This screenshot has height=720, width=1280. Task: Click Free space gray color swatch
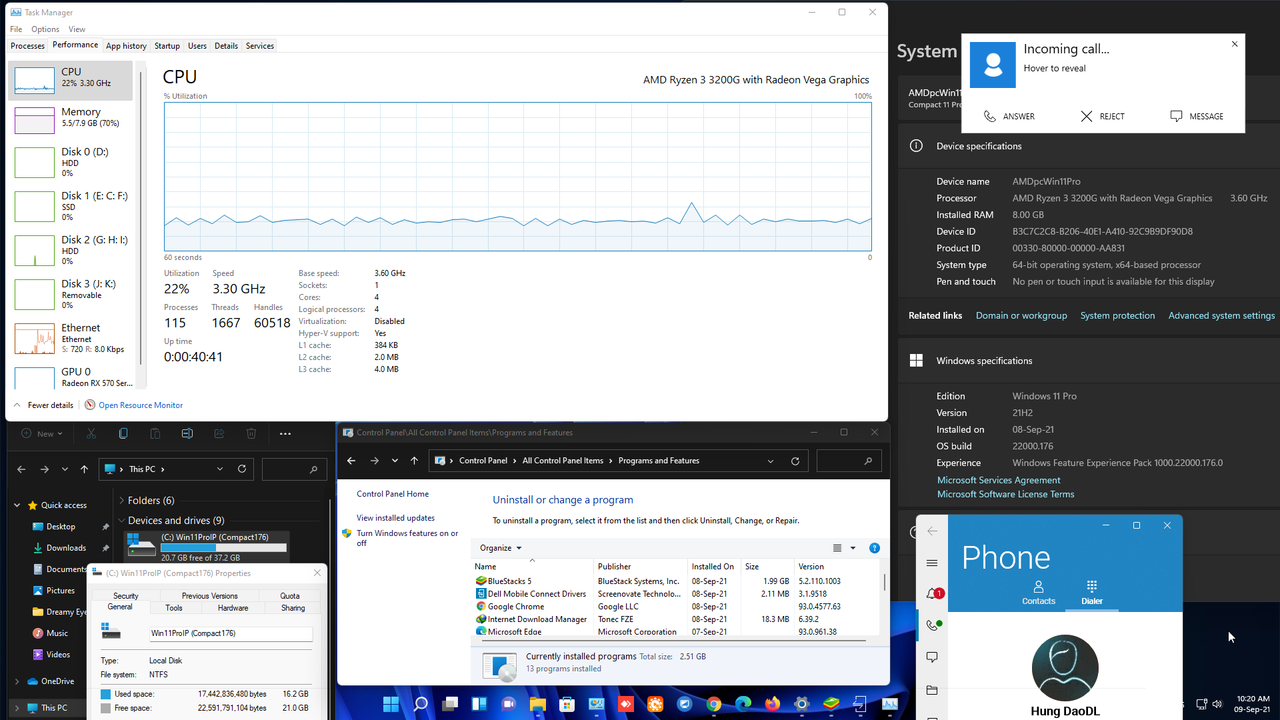pyautogui.click(x=106, y=708)
